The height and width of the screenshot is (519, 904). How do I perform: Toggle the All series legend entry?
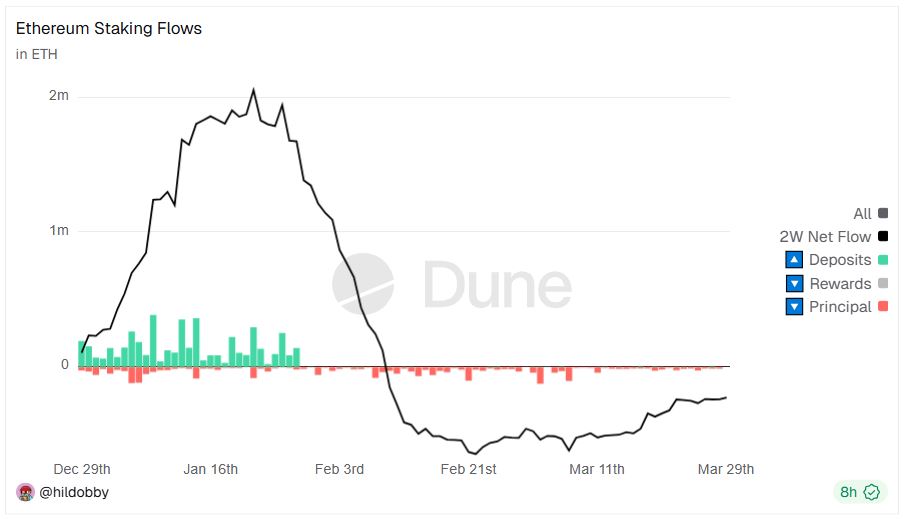862,213
